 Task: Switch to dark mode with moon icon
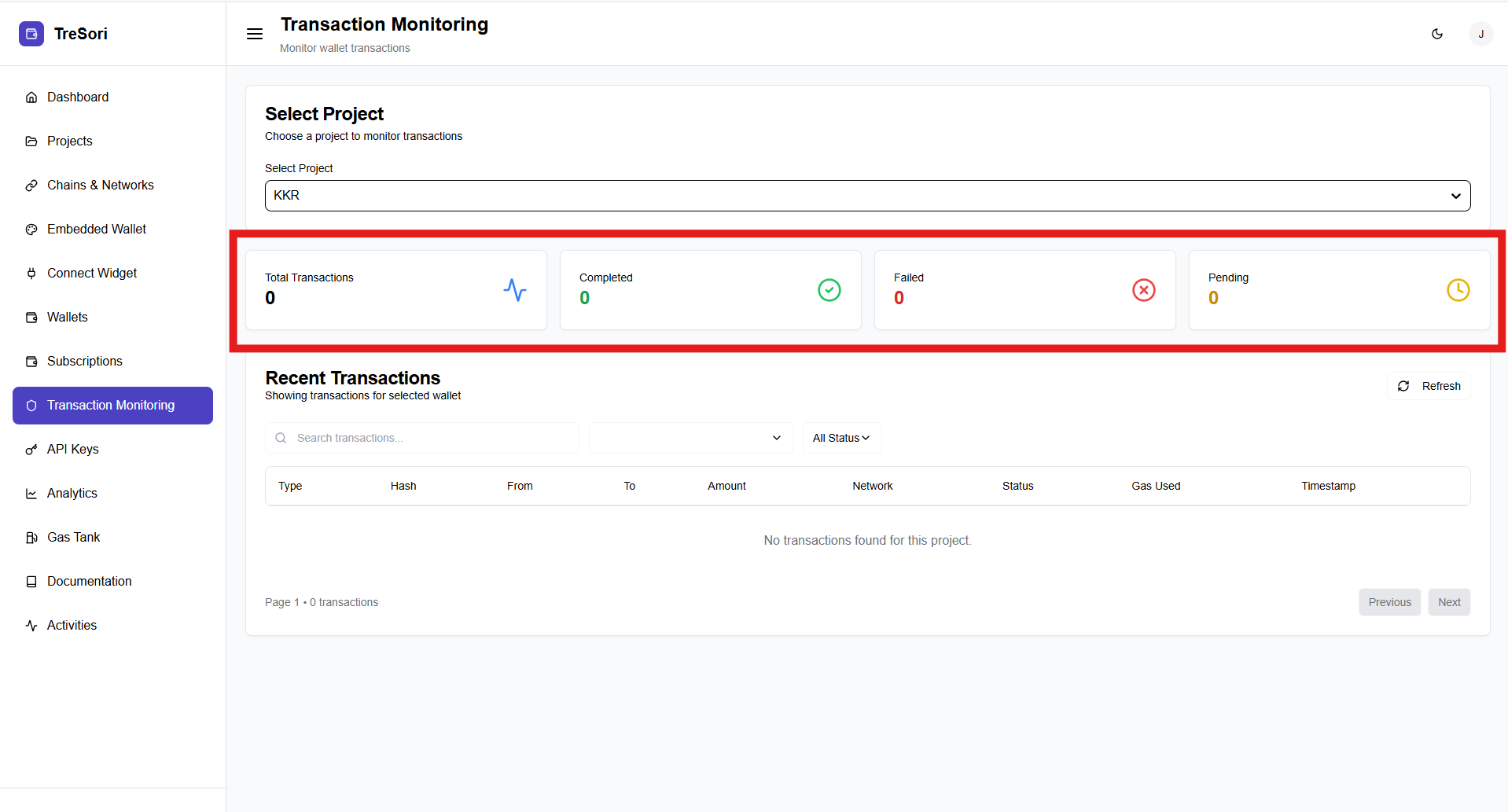[x=1437, y=34]
